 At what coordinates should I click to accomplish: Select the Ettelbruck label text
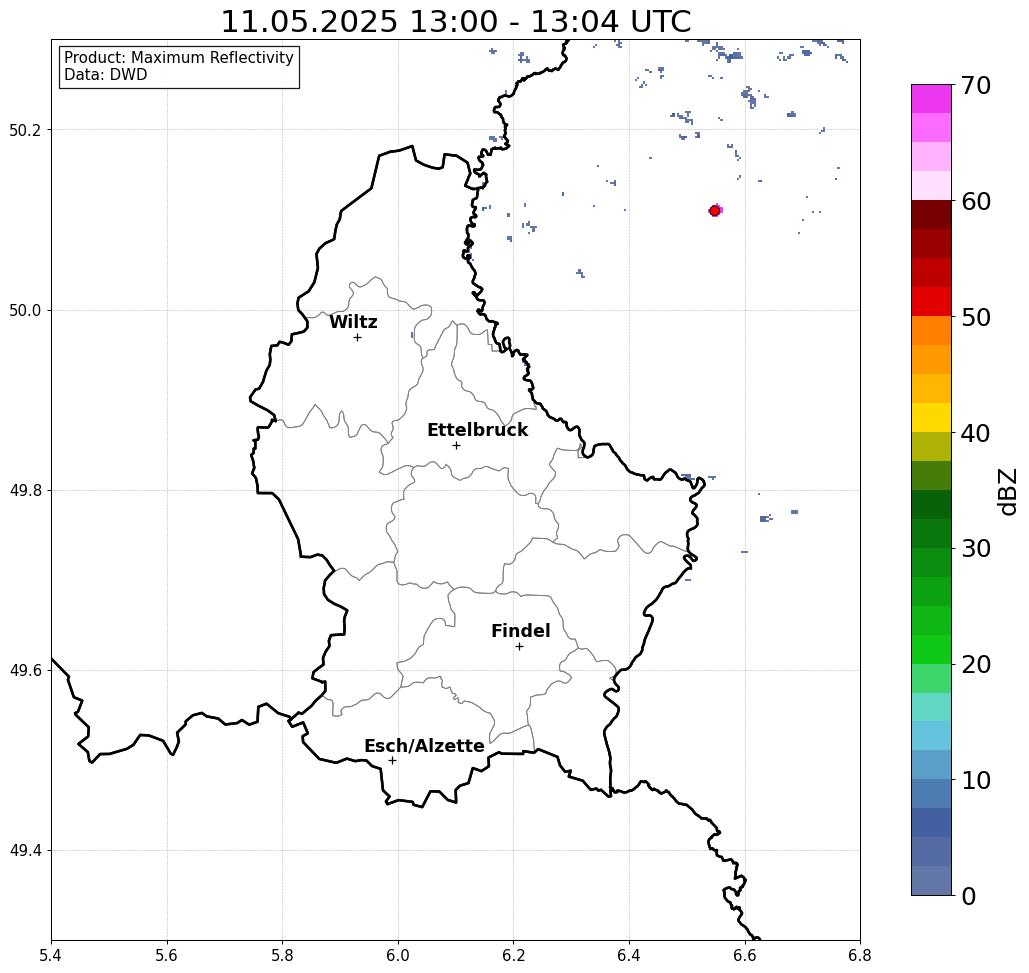[477, 430]
